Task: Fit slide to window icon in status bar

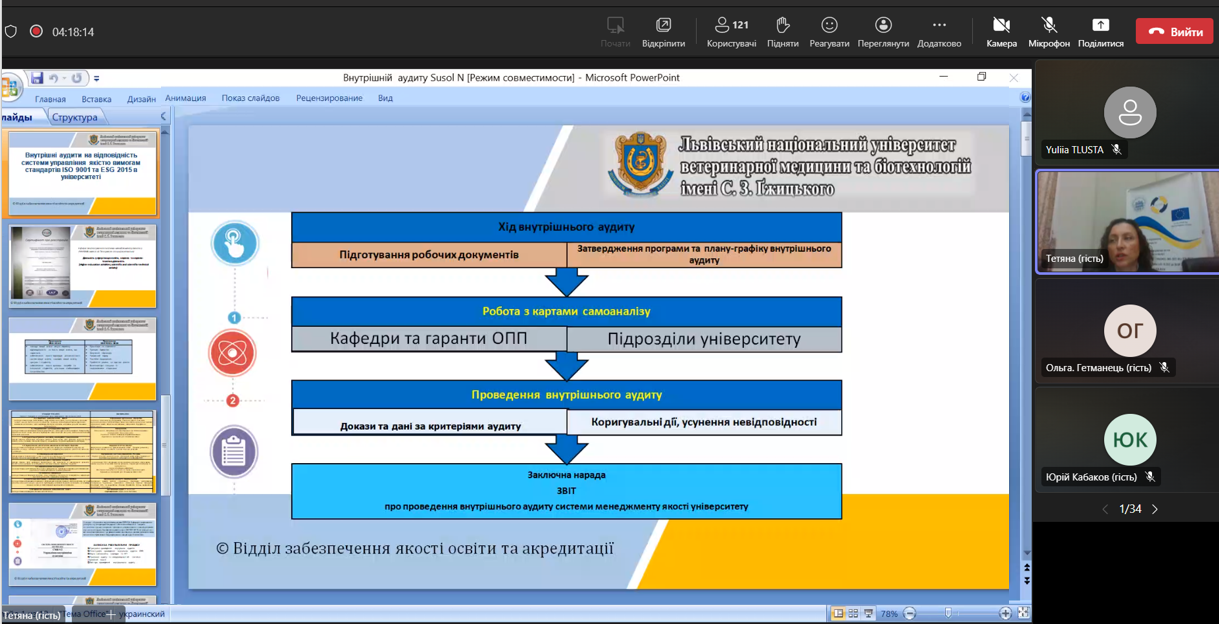Action: tap(1023, 614)
